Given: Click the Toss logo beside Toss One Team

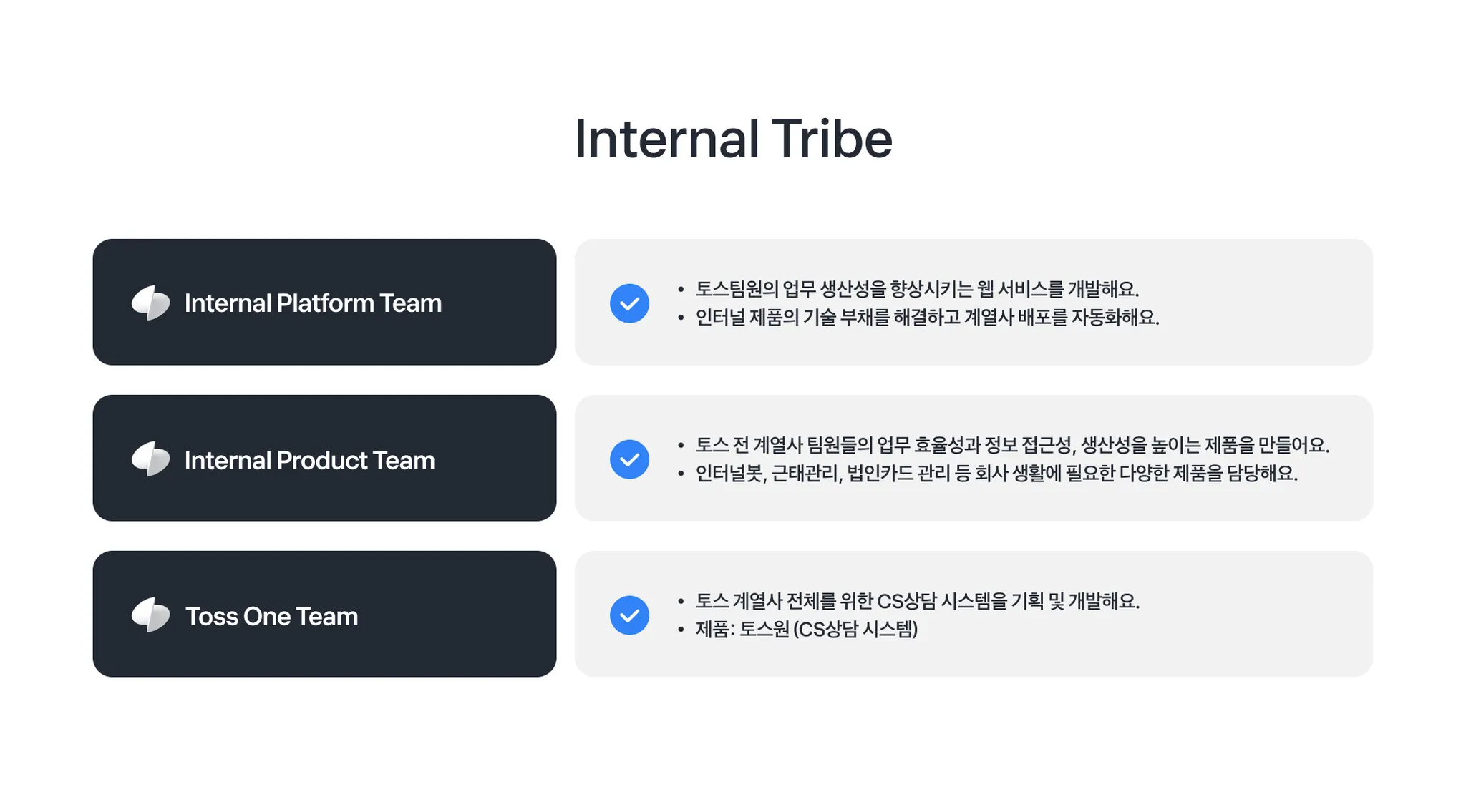Looking at the screenshot, I should pos(151,615).
